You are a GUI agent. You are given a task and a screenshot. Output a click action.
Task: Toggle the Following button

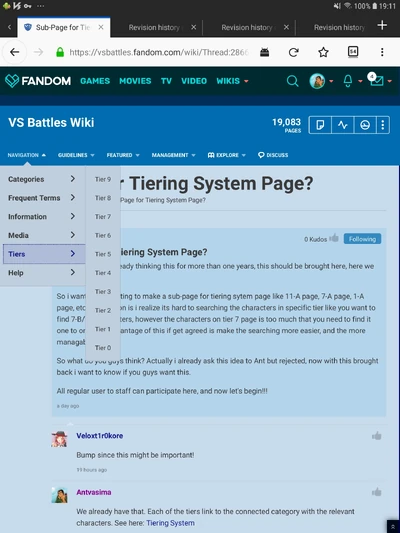pyautogui.click(x=362, y=239)
